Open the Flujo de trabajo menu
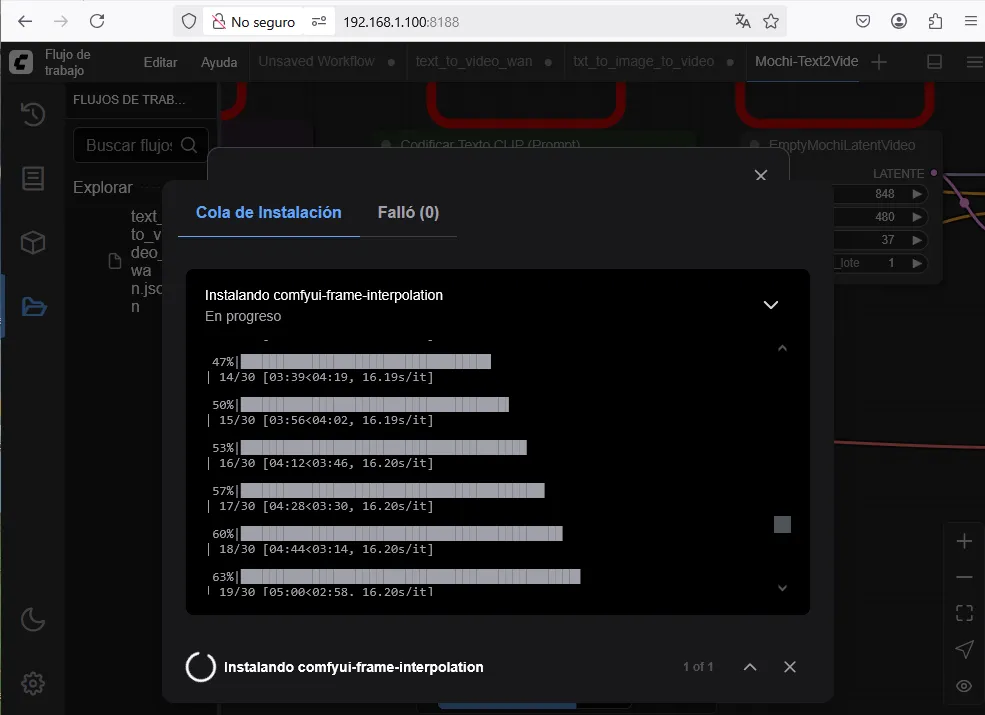The height and width of the screenshot is (715, 985). pyautogui.click(x=67, y=62)
